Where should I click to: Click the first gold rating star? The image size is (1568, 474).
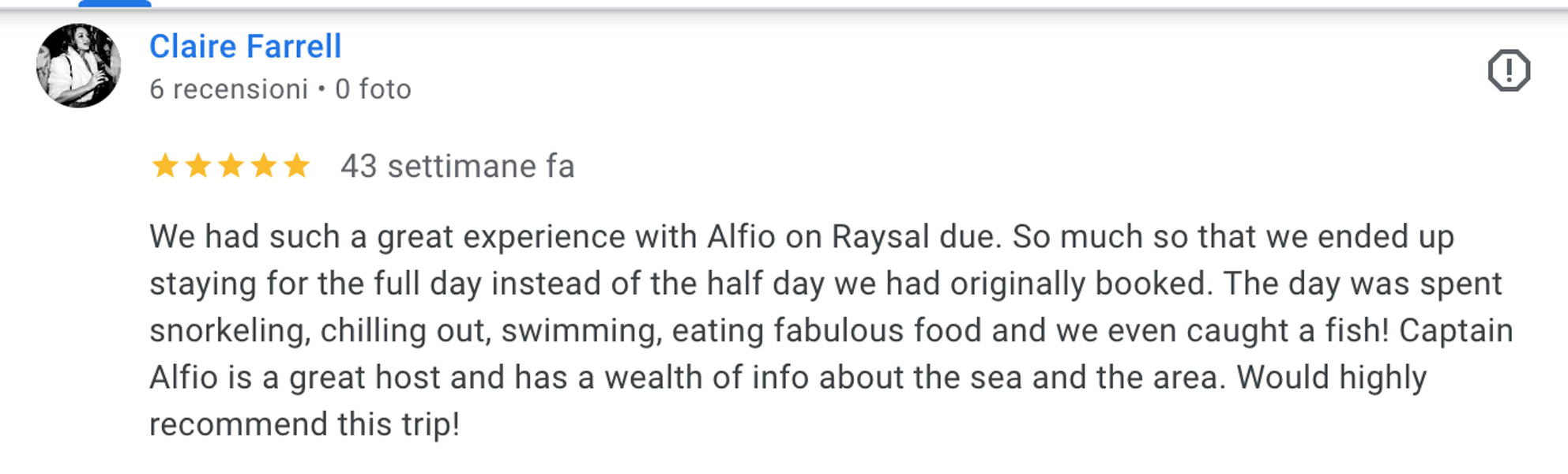pyautogui.click(x=165, y=166)
